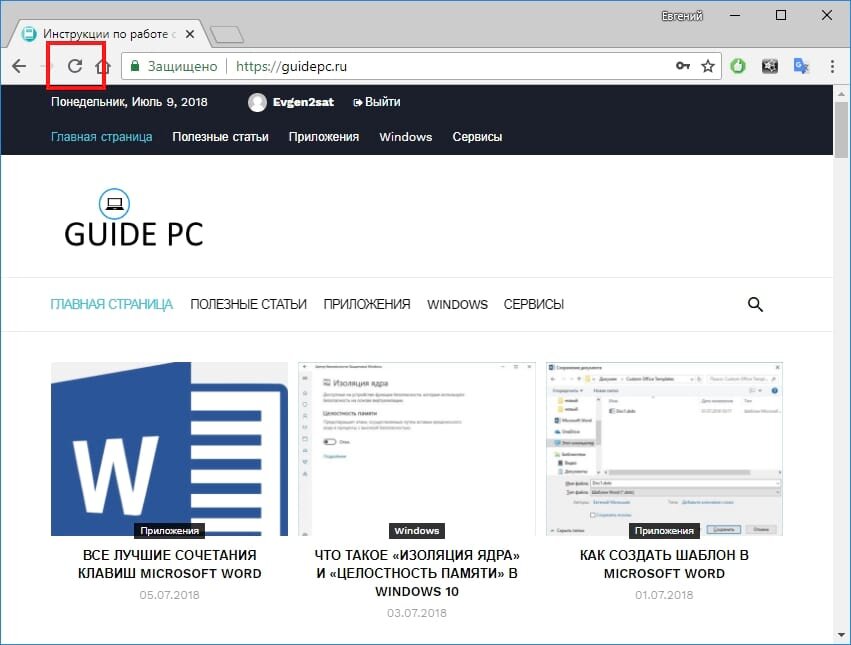Viewport: 851px width, 645px height.
Task: Click the green padlock security icon
Action: [135, 66]
